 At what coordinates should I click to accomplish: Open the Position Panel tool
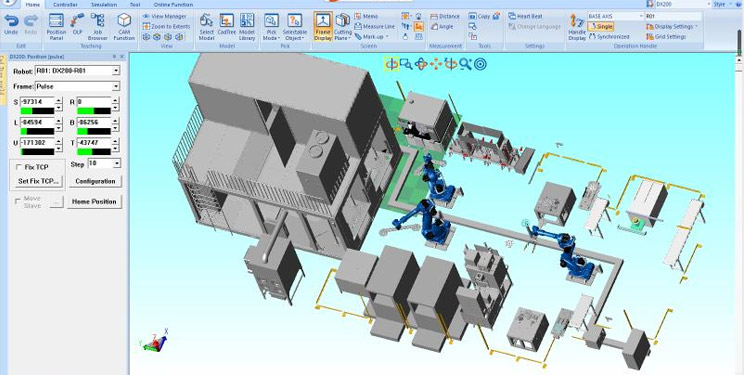pyautogui.click(x=56, y=27)
